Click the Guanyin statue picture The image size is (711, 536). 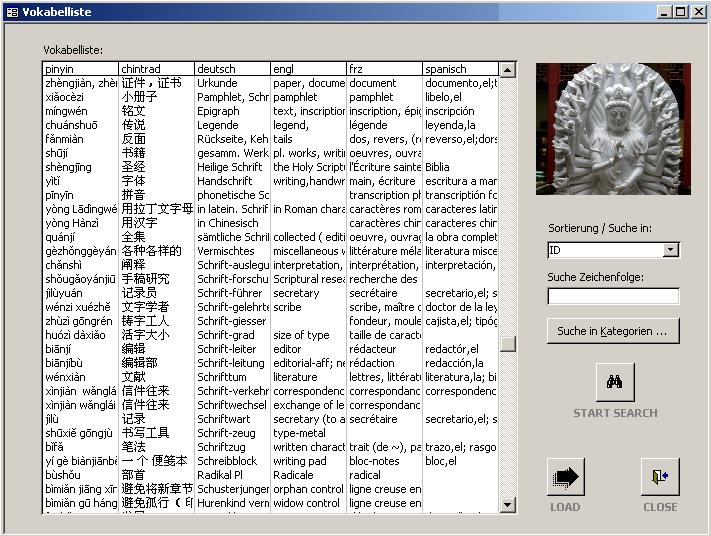(613, 129)
